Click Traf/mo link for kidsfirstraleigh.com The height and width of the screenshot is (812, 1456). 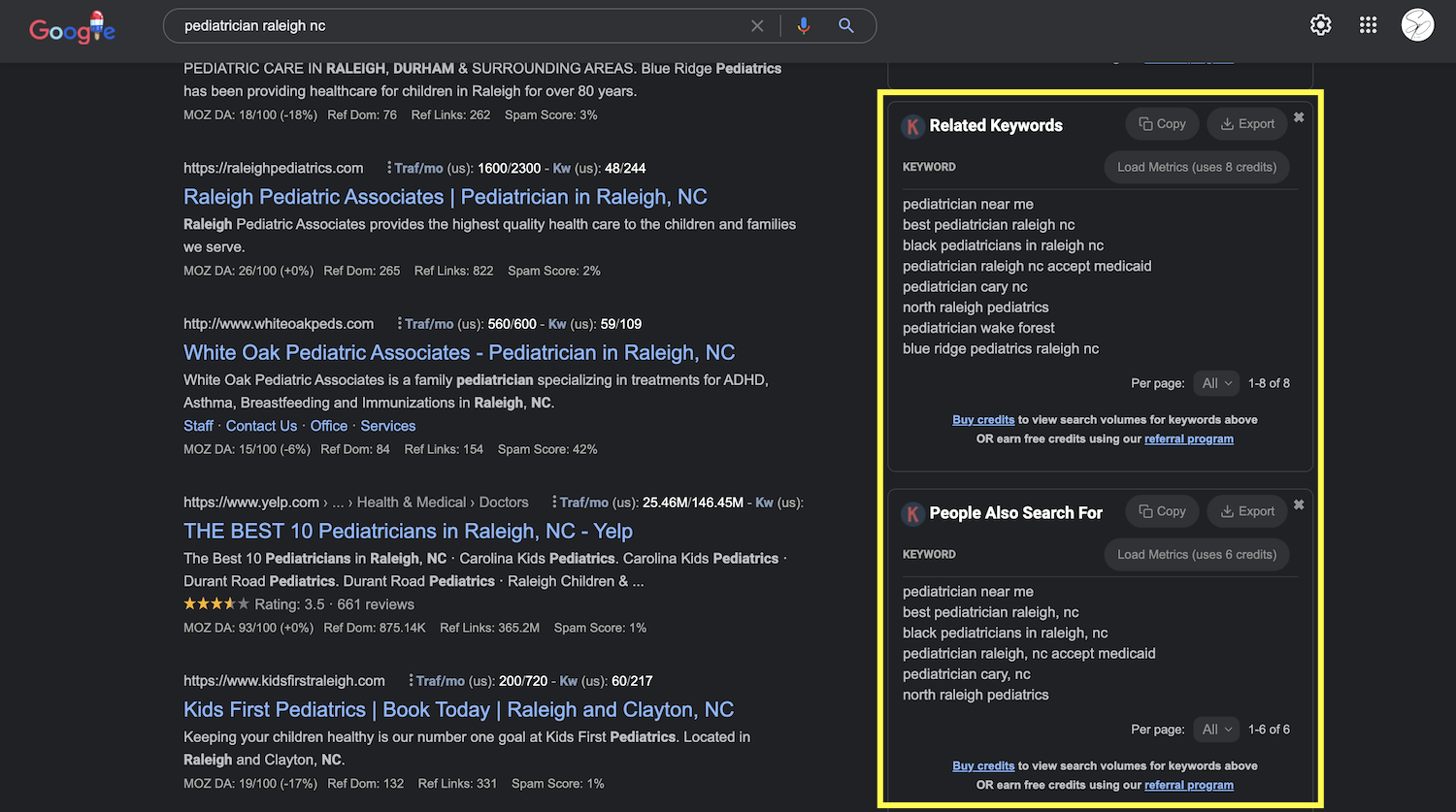pos(440,681)
